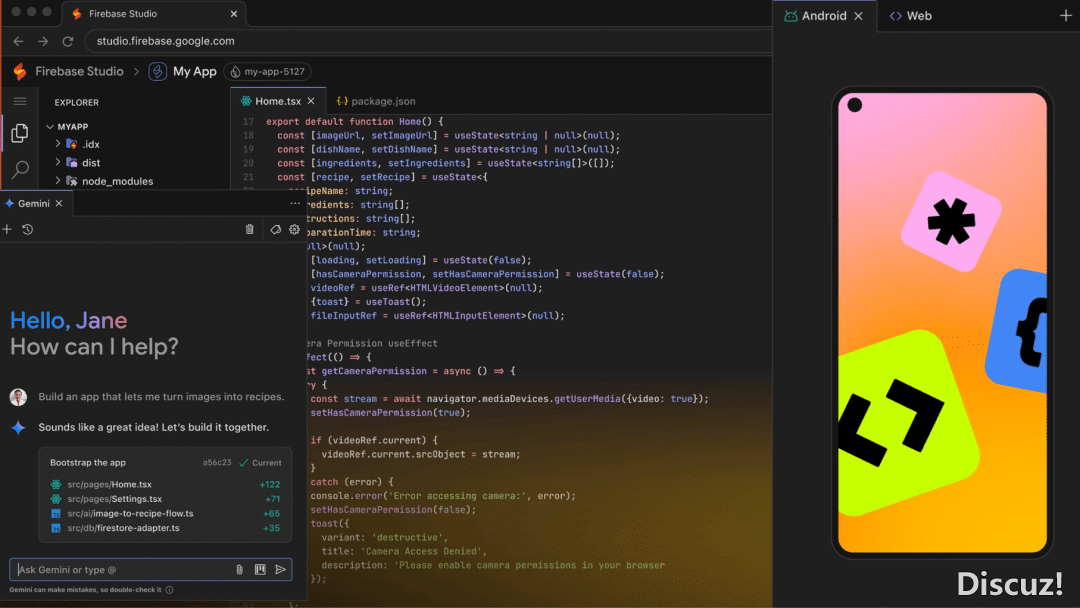Open src/pages/Home.tsx from the change list
The width and height of the screenshot is (1080, 608).
coord(110,484)
